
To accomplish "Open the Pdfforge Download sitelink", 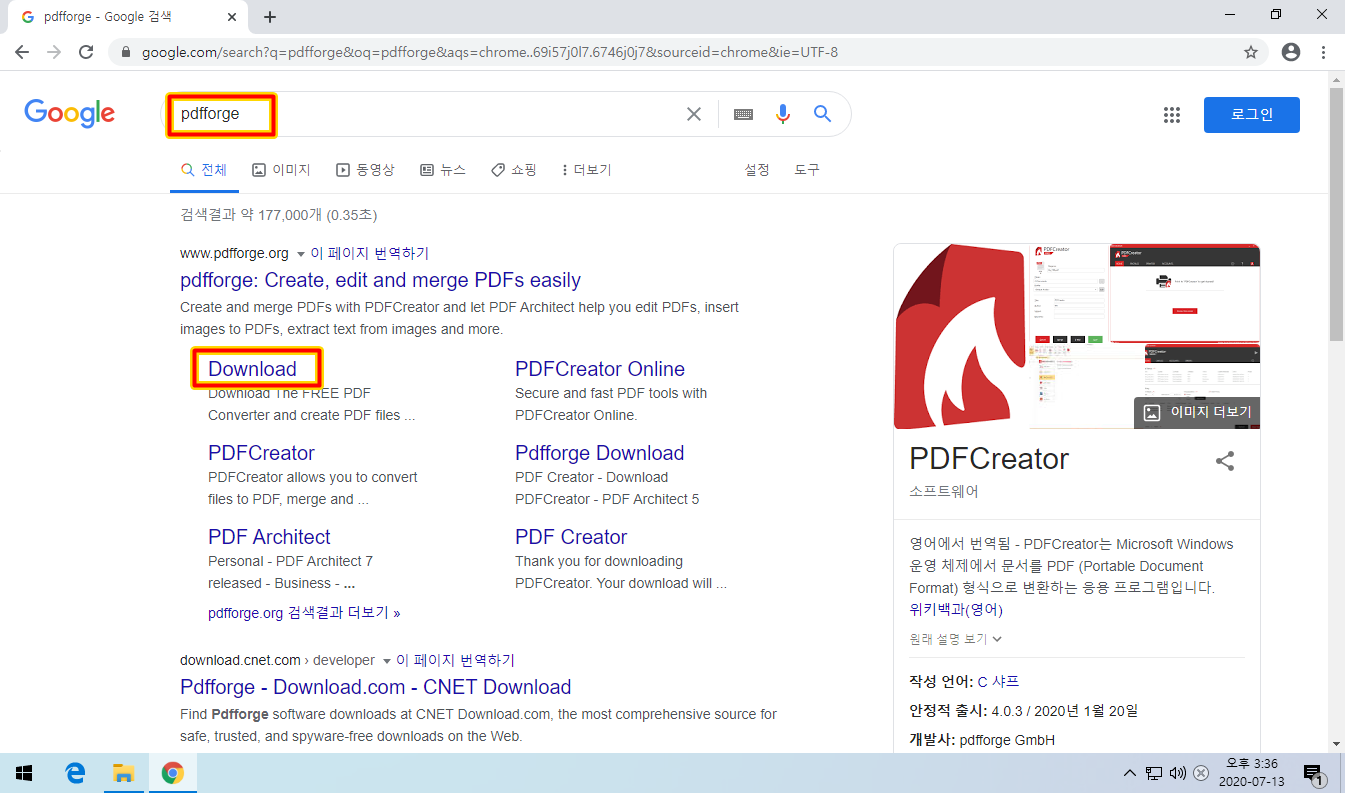I will point(599,453).
